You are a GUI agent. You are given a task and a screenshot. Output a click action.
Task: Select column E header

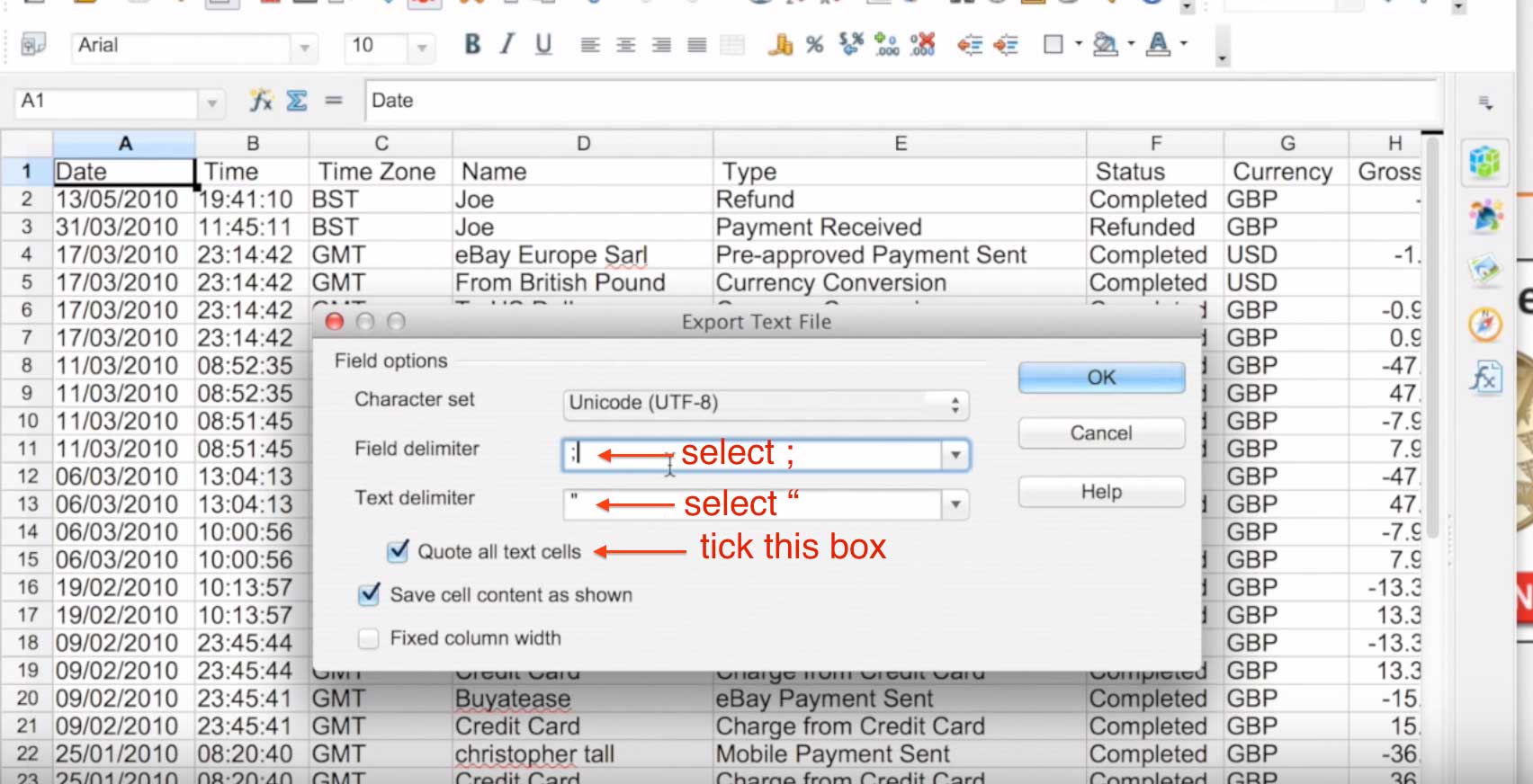click(x=900, y=144)
